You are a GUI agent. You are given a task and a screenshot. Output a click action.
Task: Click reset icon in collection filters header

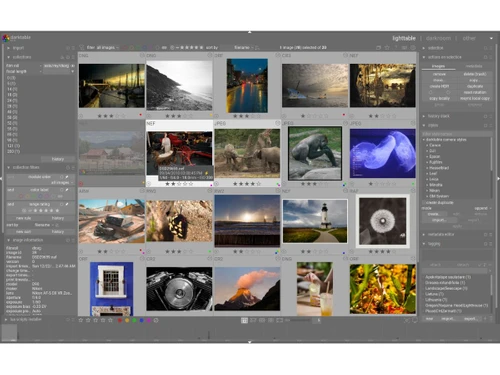[68, 167]
